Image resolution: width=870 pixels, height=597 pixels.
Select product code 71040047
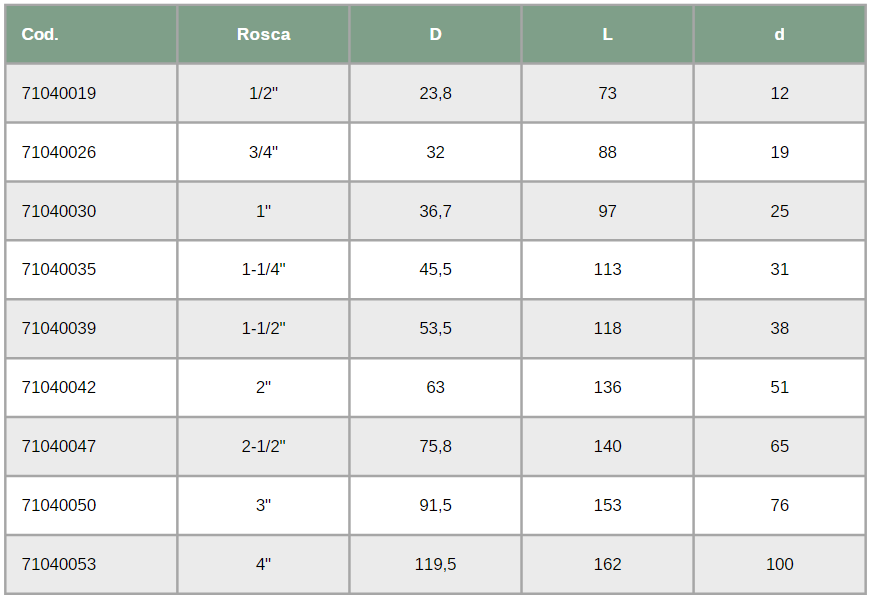pyautogui.click(x=59, y=446)
